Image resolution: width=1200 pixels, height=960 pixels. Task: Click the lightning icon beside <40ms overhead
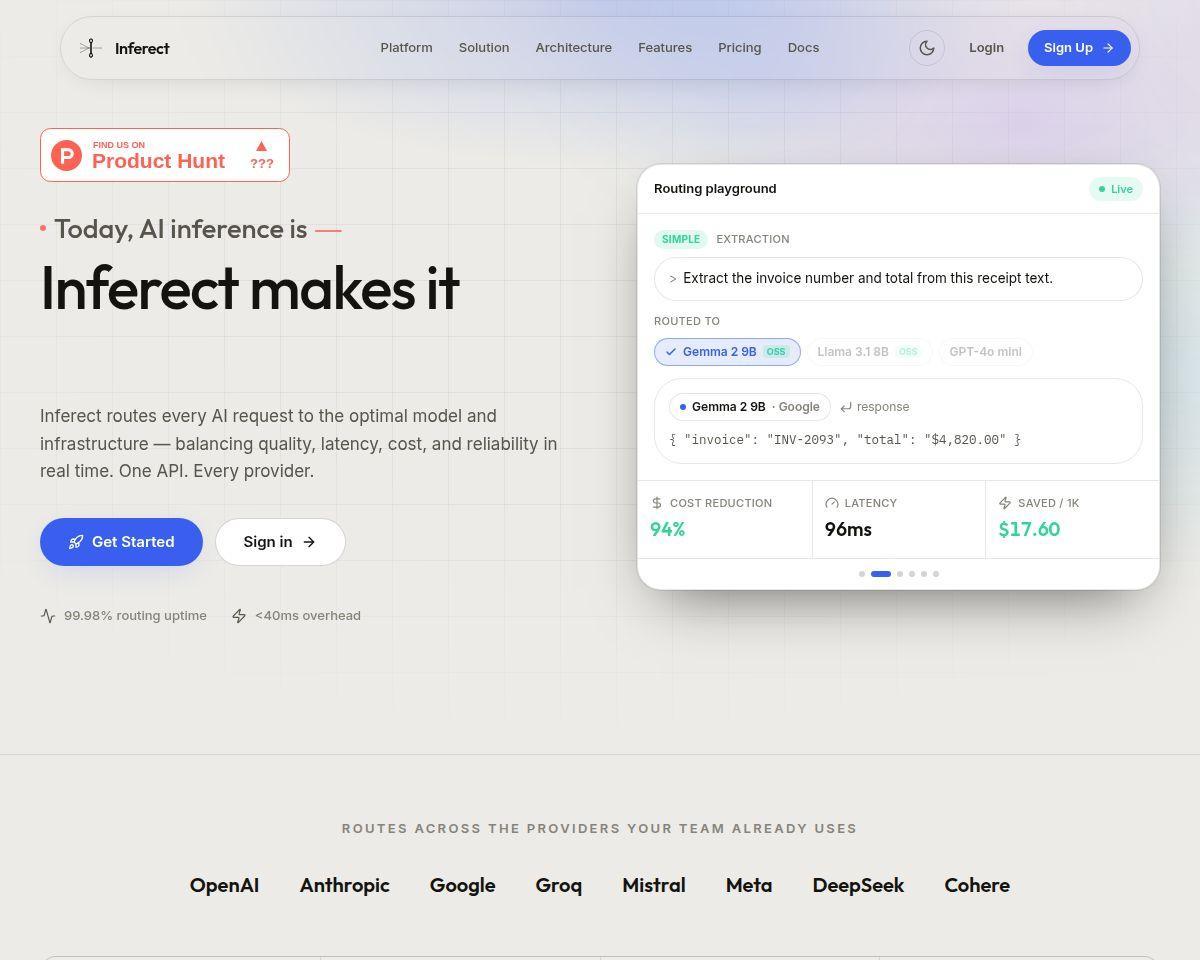click(239, 616)
